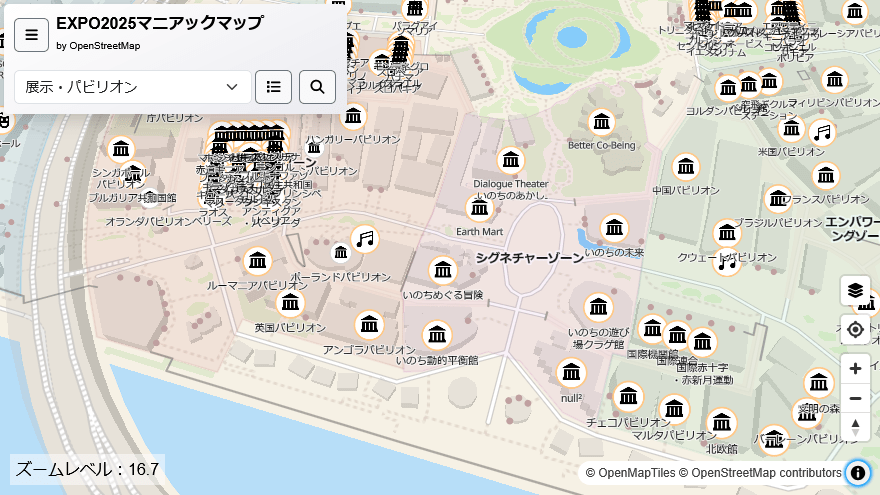The image size is (880, 495).
Task: Open OpenStreetMap contributors link
Action: [760, 473]
